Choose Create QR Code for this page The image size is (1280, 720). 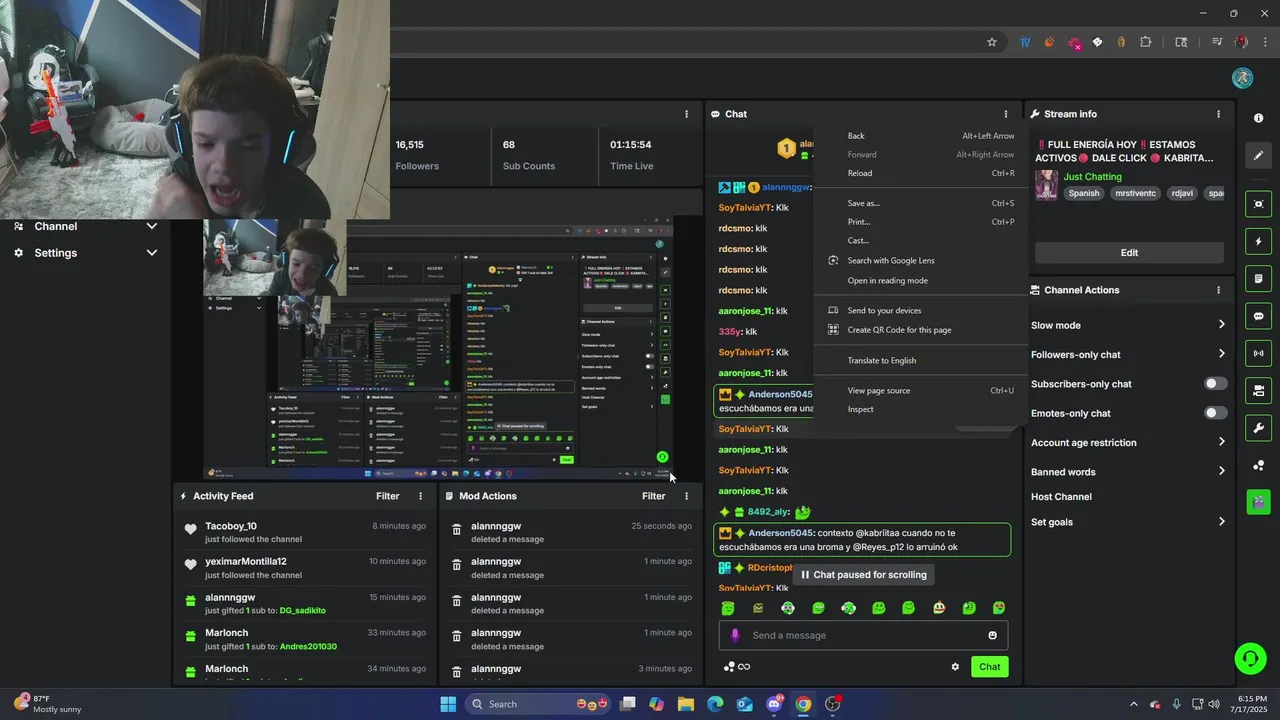click(x=920, y=330)
